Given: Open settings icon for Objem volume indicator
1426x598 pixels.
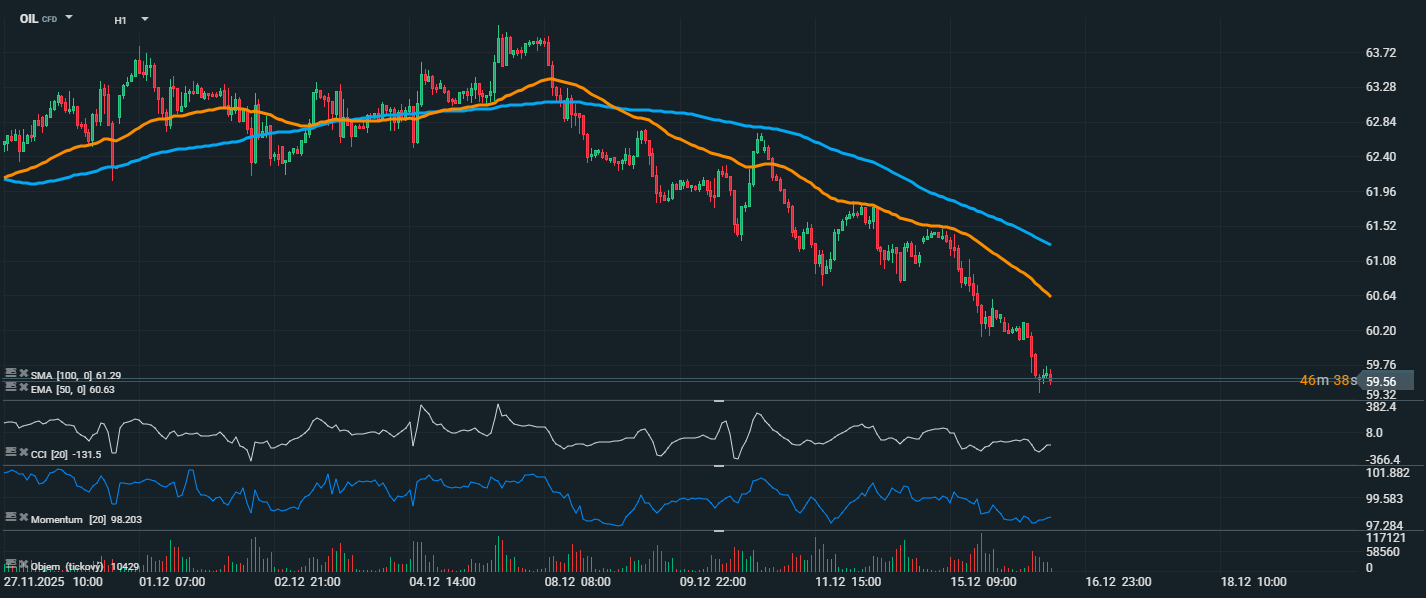Looking at the screenshot, I should (10, 565).
